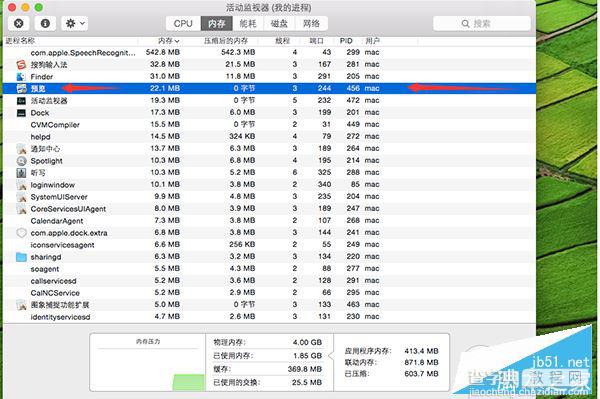Viewport: 600px width, 399px height.
Task: Sort by the 端口 column header
Action: [x=316, y=41]
